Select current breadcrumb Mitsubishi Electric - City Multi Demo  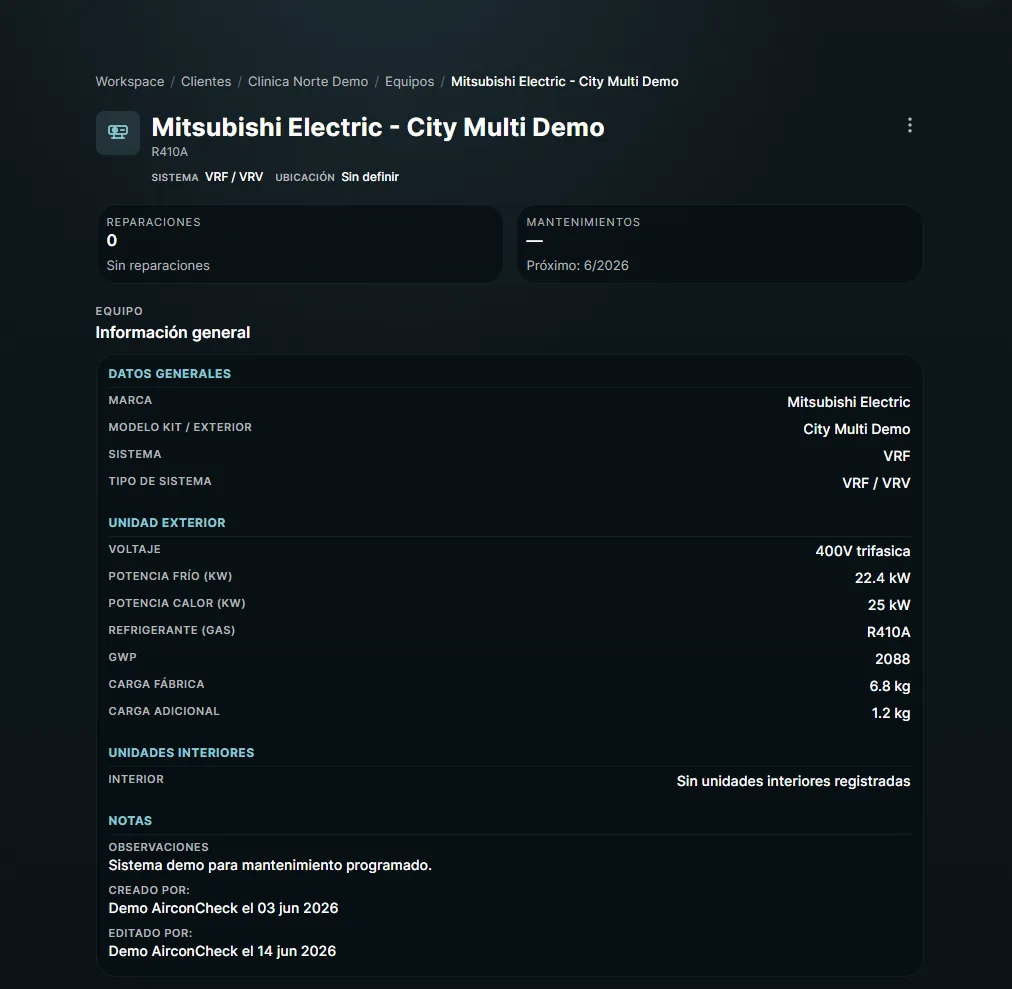click(565, 81)
